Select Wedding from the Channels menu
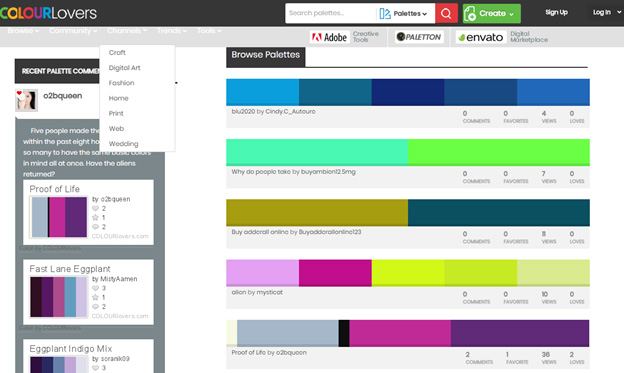This screenshot has width=624, height=373. (123, 143)
